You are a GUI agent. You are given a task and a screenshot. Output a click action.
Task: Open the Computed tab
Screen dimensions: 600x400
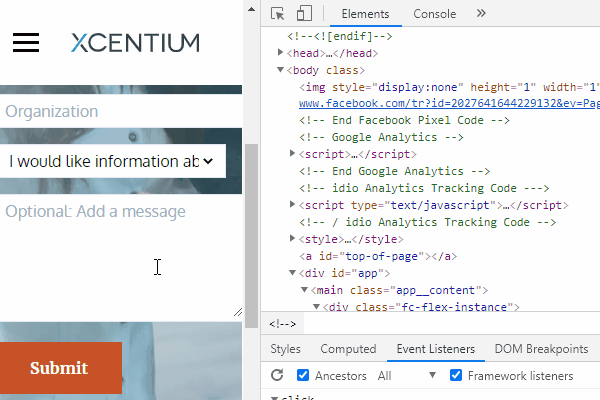[348, 349]
